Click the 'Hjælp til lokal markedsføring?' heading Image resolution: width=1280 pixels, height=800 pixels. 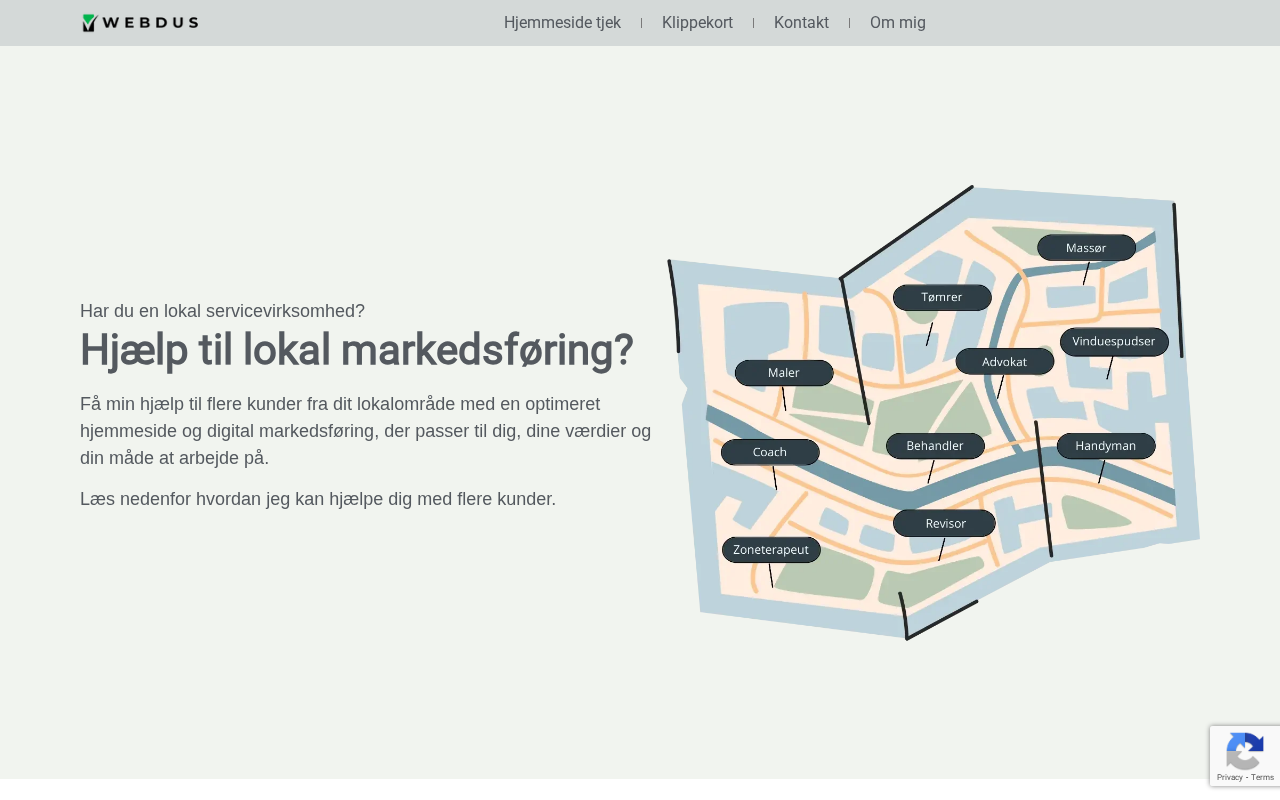coord(356,350)
